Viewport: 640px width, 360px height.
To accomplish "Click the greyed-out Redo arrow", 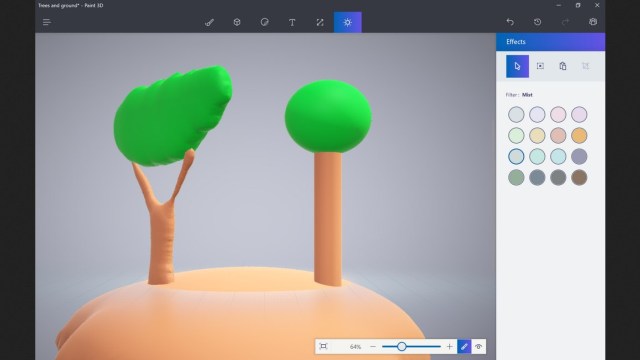I will (565, 22).
